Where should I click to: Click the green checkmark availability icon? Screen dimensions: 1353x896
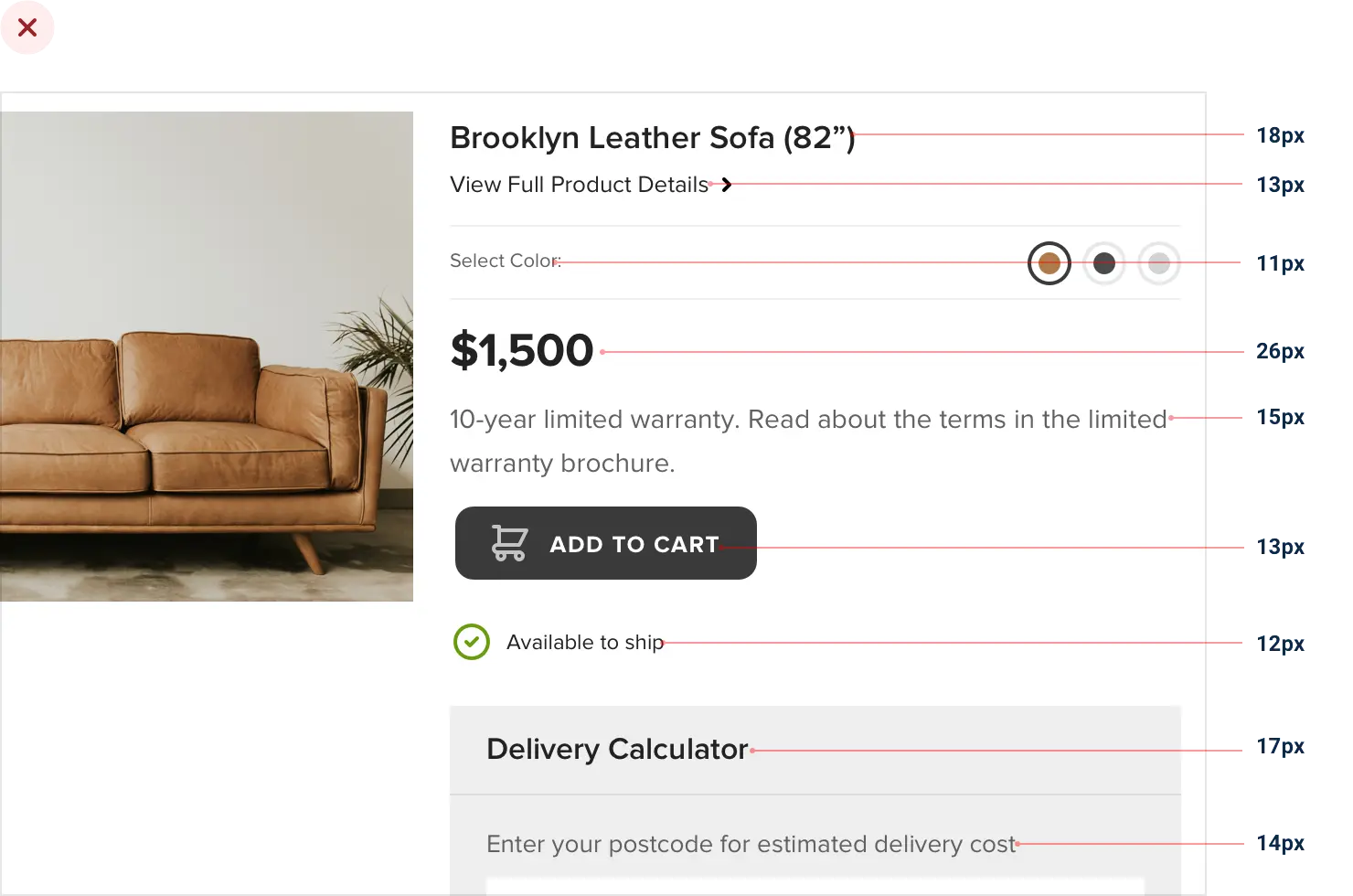tap(472, 642)
